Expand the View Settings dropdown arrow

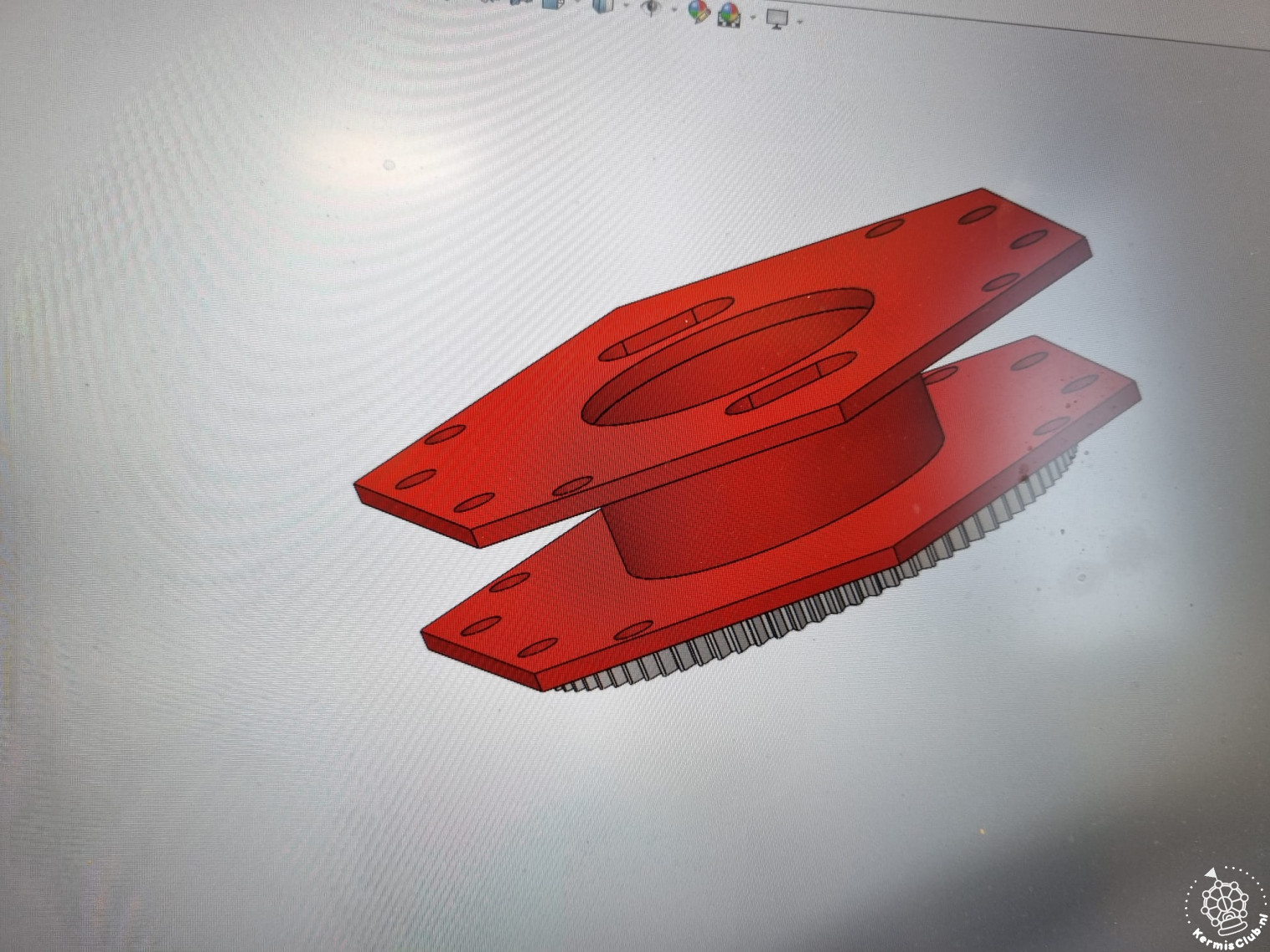800,22
